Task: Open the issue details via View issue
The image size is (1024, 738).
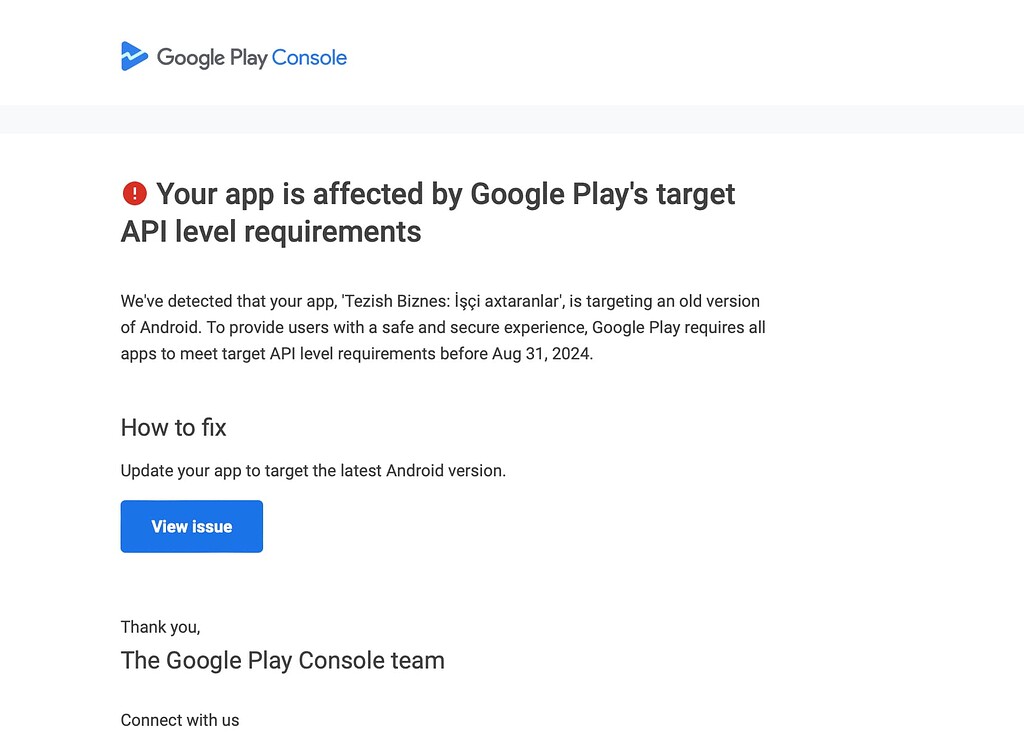Action: (x=191, y=526)
